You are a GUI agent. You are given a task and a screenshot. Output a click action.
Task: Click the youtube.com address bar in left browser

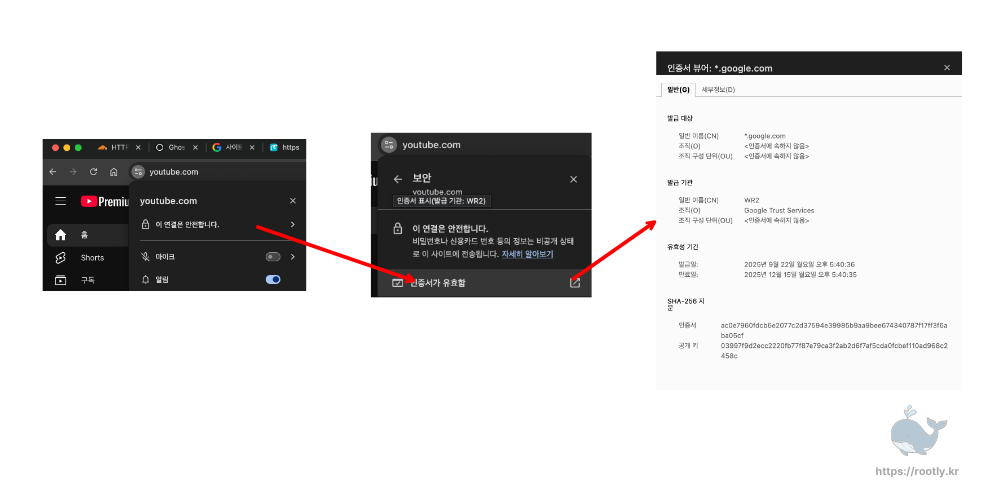click(217, 172)
